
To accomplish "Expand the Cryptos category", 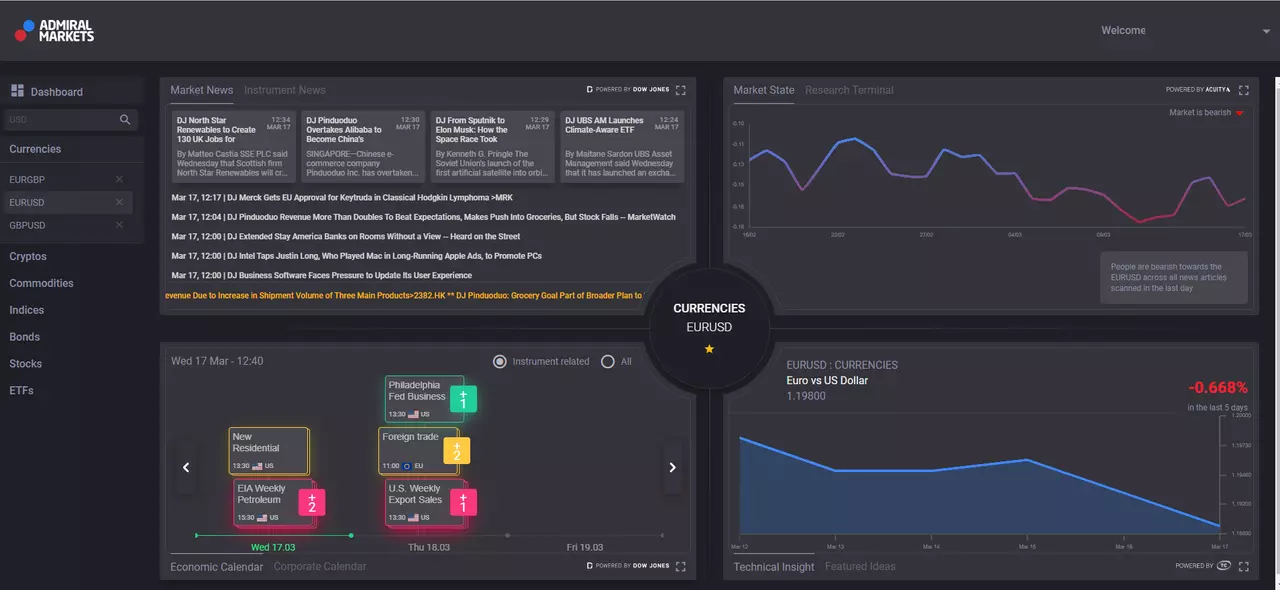I will (28, 256).
